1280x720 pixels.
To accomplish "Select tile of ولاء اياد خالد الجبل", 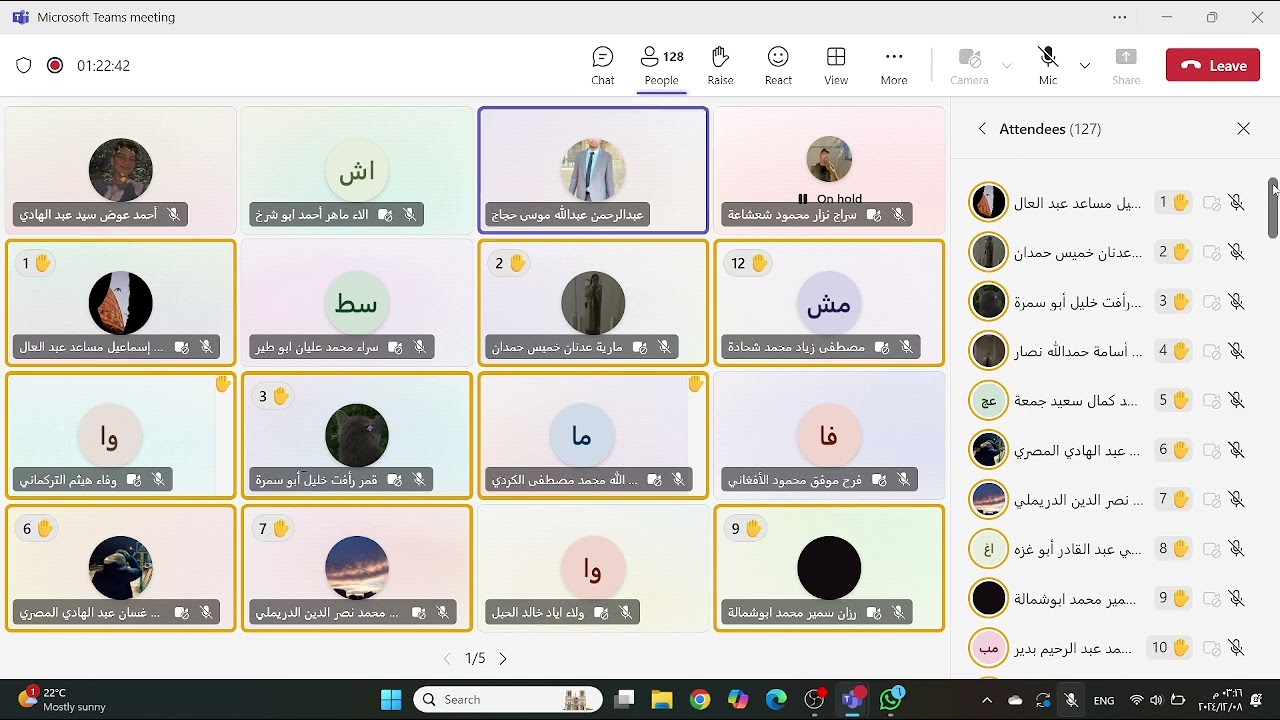I will (x=593, y=568).
